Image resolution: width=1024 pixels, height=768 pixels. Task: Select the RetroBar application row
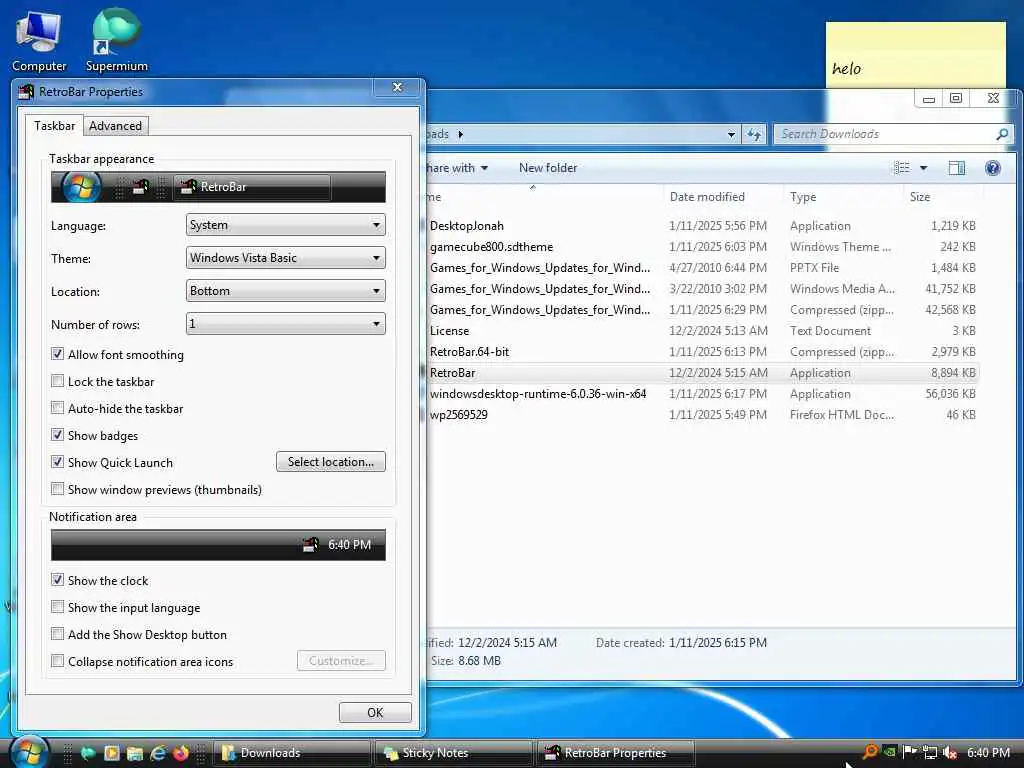(702, 373)
